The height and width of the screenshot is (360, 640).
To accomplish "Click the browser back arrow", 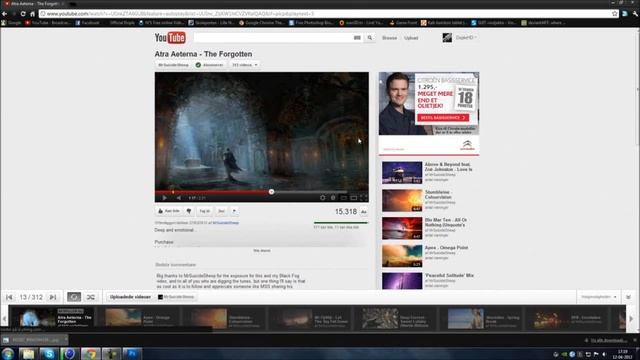I will click(x=4, y=13).
